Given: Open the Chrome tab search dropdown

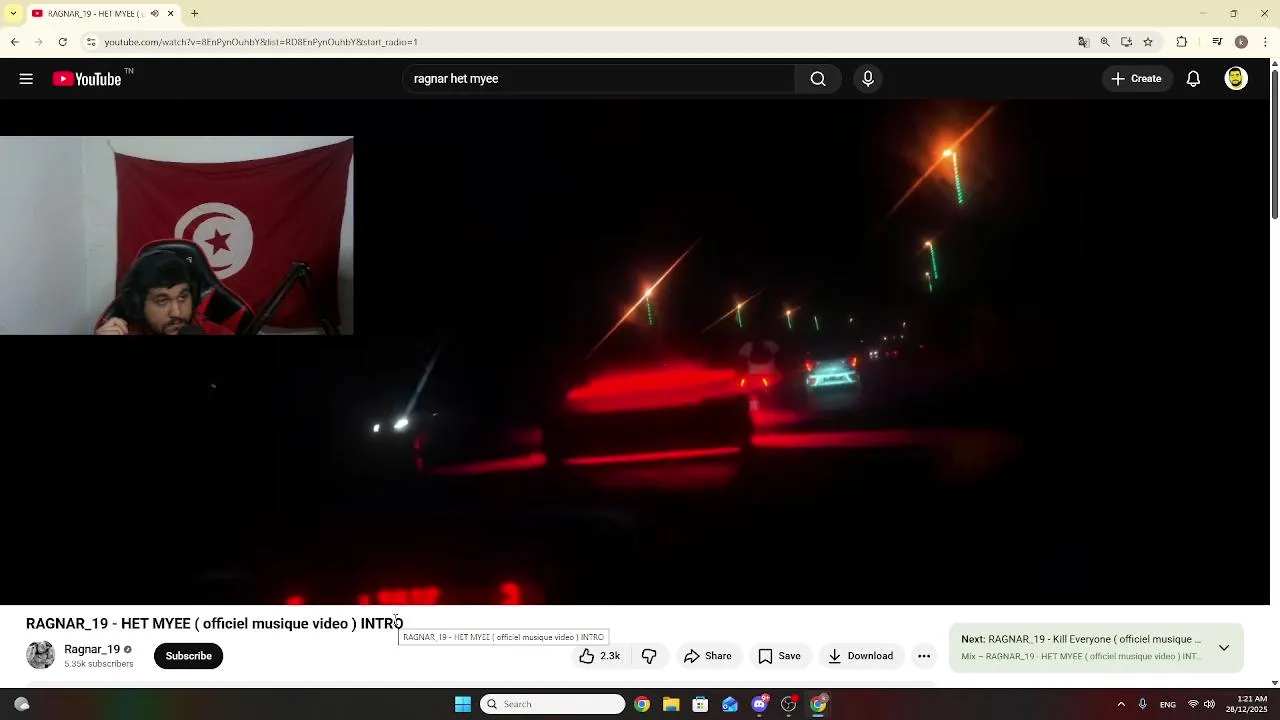Looking at the screenshot, I should tap(13, 14).
